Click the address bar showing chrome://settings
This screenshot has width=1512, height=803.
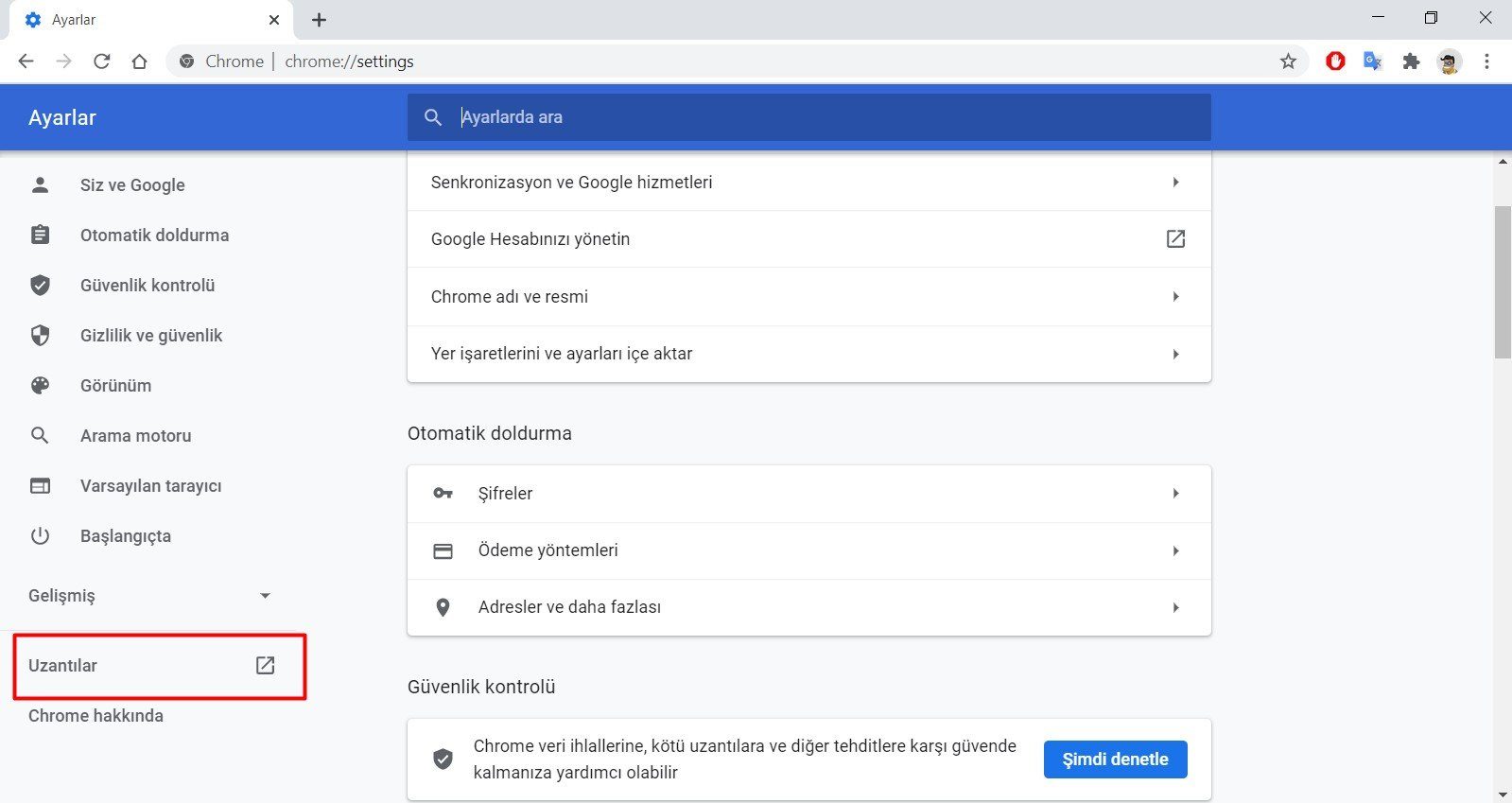point(738,61)
